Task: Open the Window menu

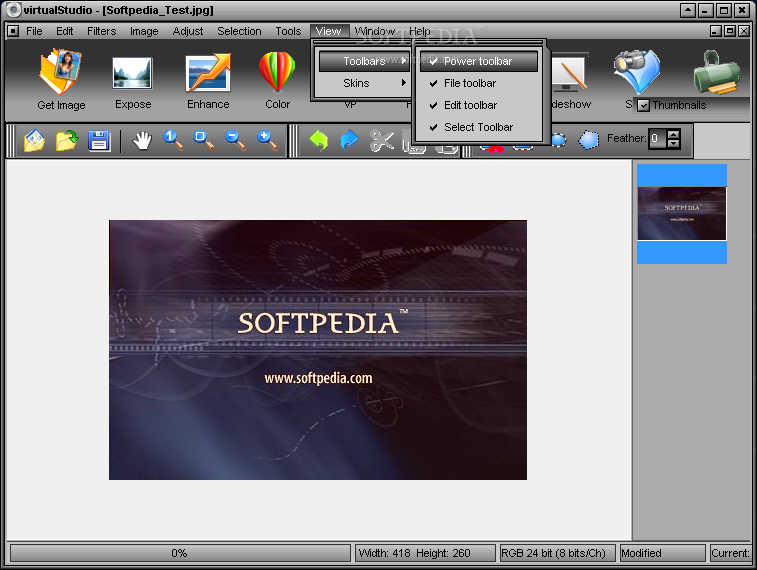Action: (375, 31)
